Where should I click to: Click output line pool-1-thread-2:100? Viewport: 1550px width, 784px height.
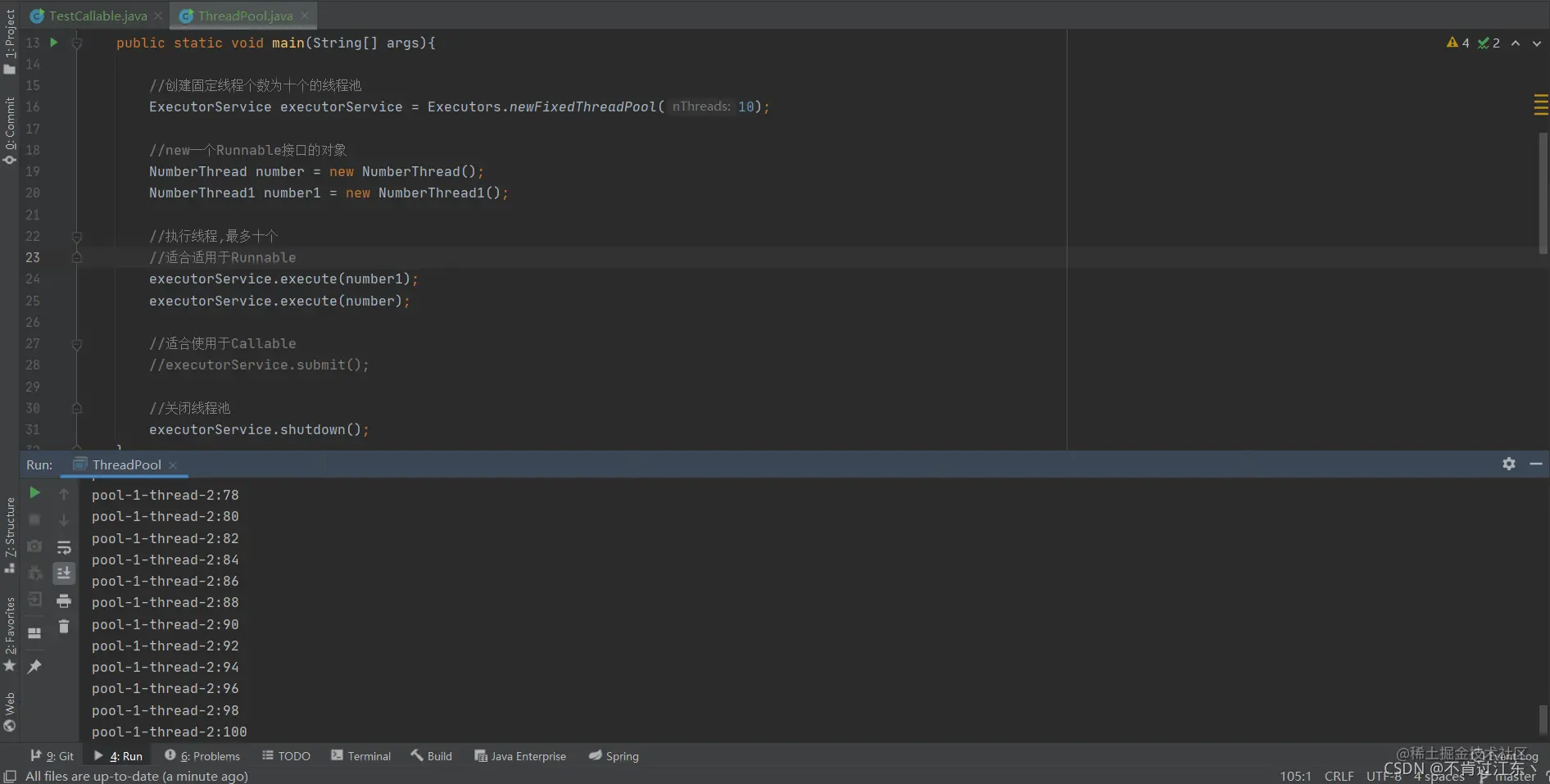pos(169,732)
